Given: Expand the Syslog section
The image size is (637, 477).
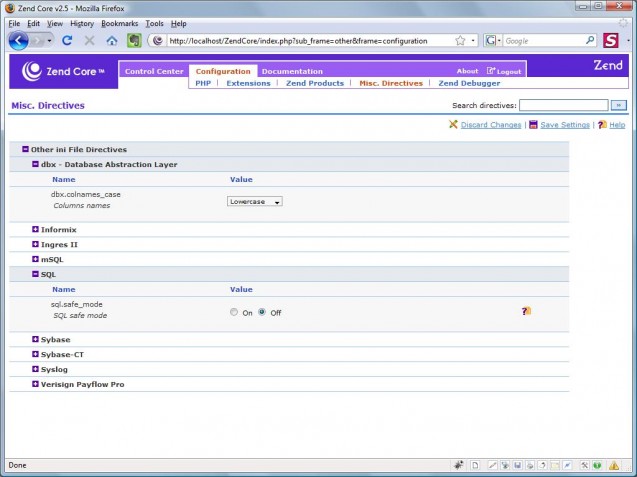Looking at the screenshot, I should 35,369.
